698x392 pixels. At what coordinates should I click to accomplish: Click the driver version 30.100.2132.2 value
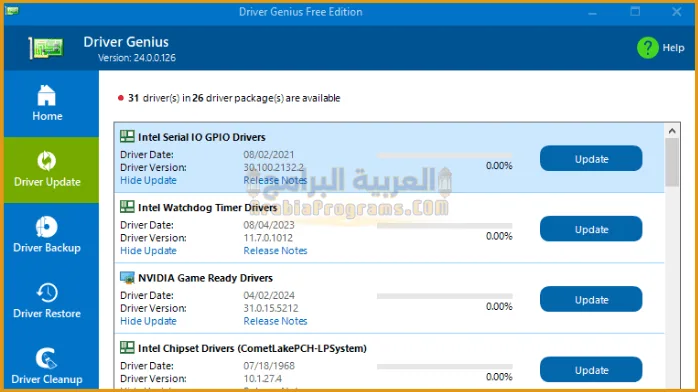273,167
